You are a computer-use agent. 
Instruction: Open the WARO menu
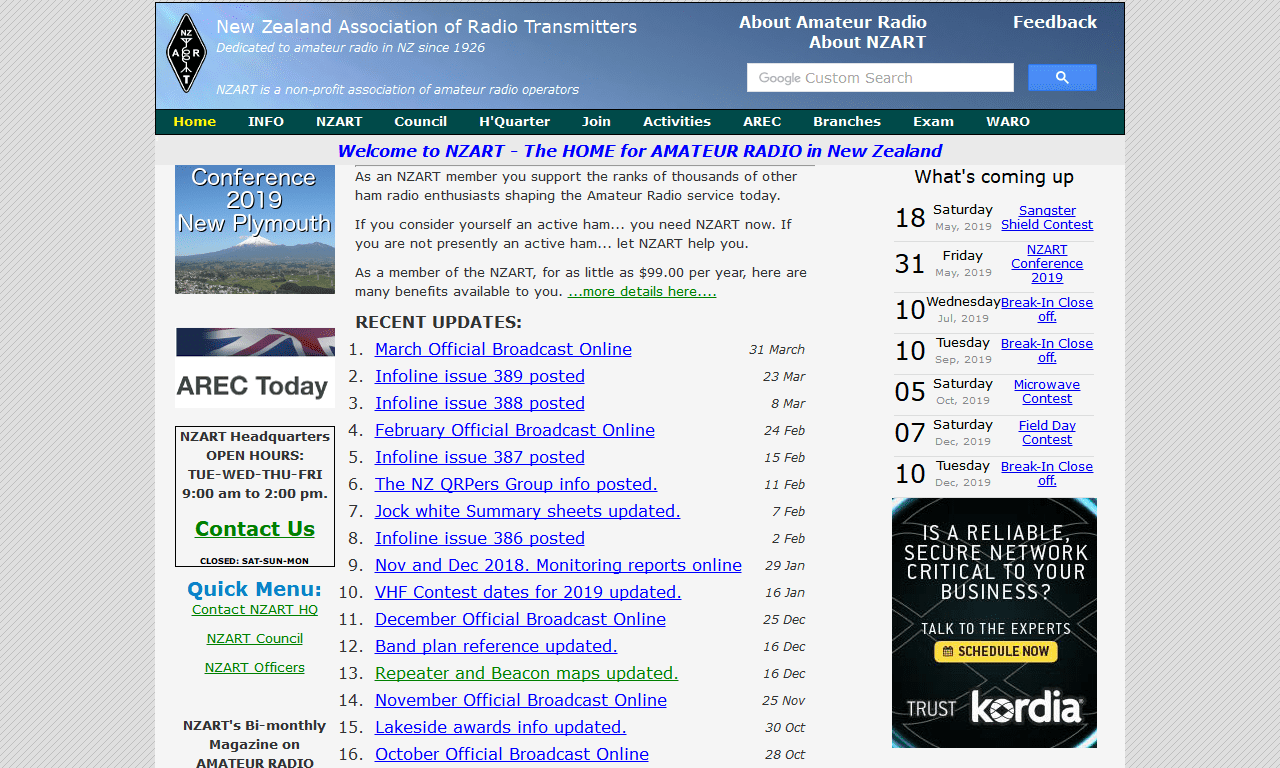coord(1008,122)
